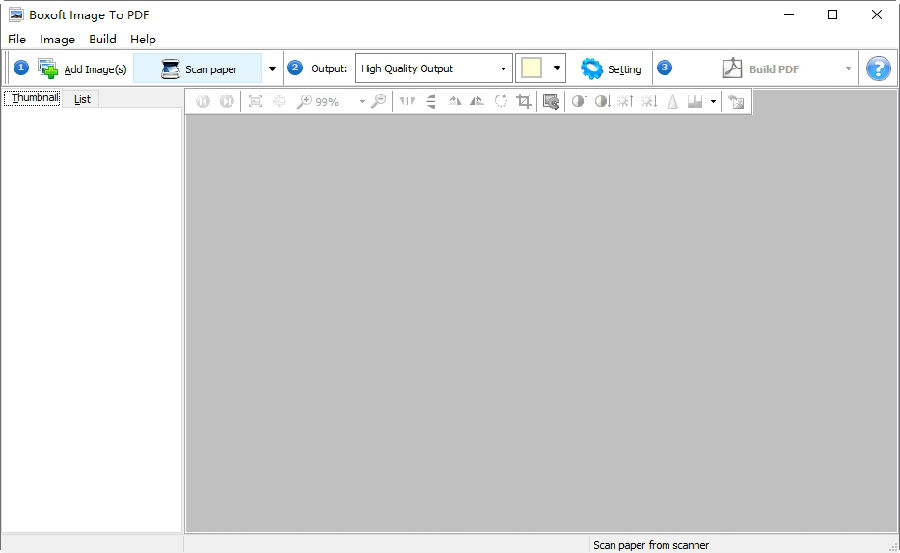Viewport: 900px width, 553px height.
Task: Click the Build PDF button
Action: coord(760,68)
